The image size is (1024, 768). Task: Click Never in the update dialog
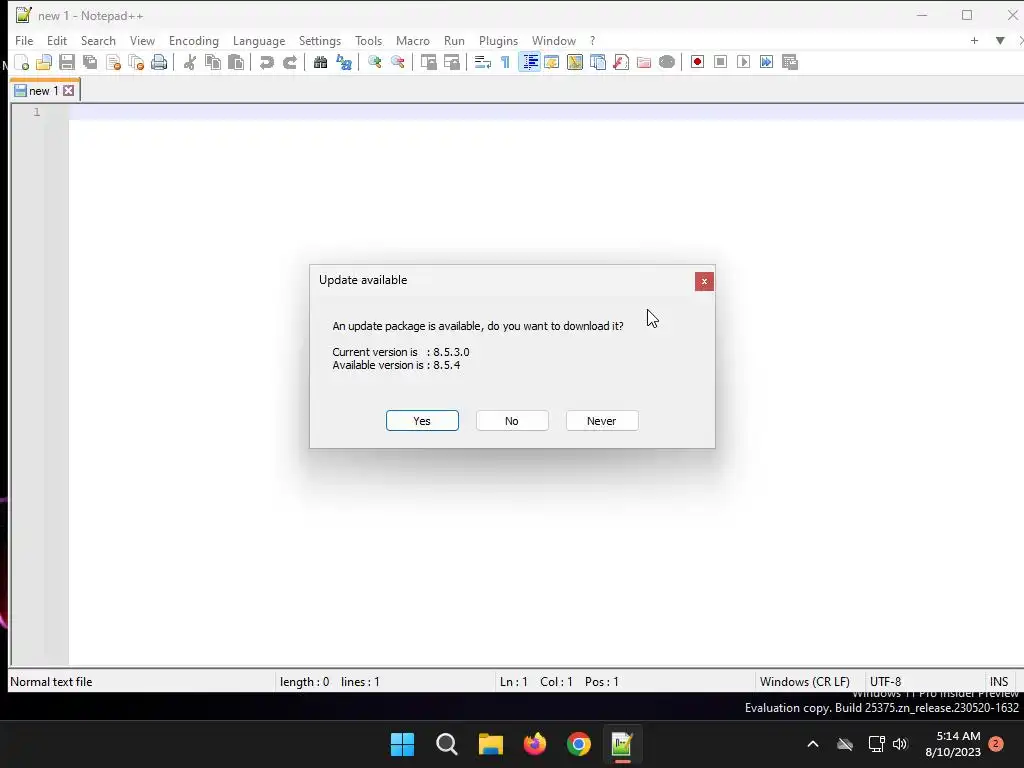tap(601, 421)
